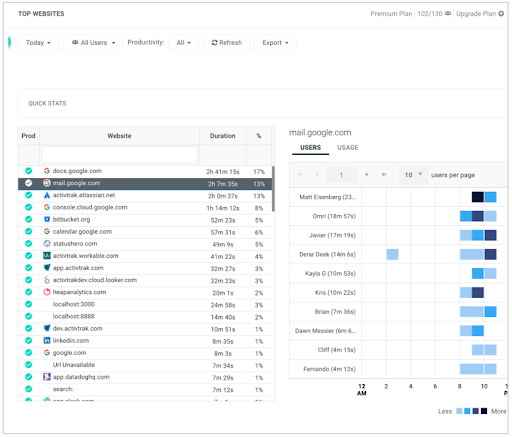Toggle productivity status for statushero.com

(x=29, y=244)
